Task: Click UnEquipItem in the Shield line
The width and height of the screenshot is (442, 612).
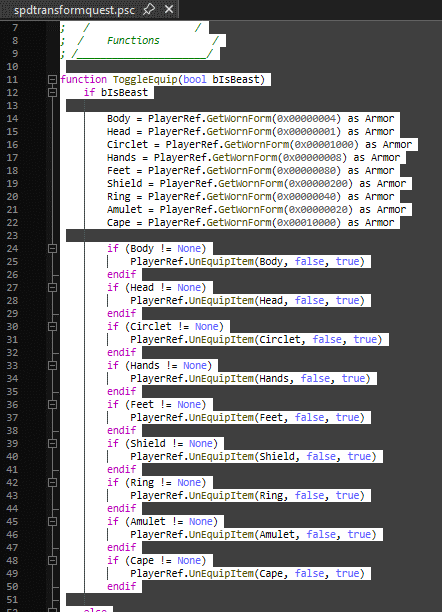Action: [221, 457]
